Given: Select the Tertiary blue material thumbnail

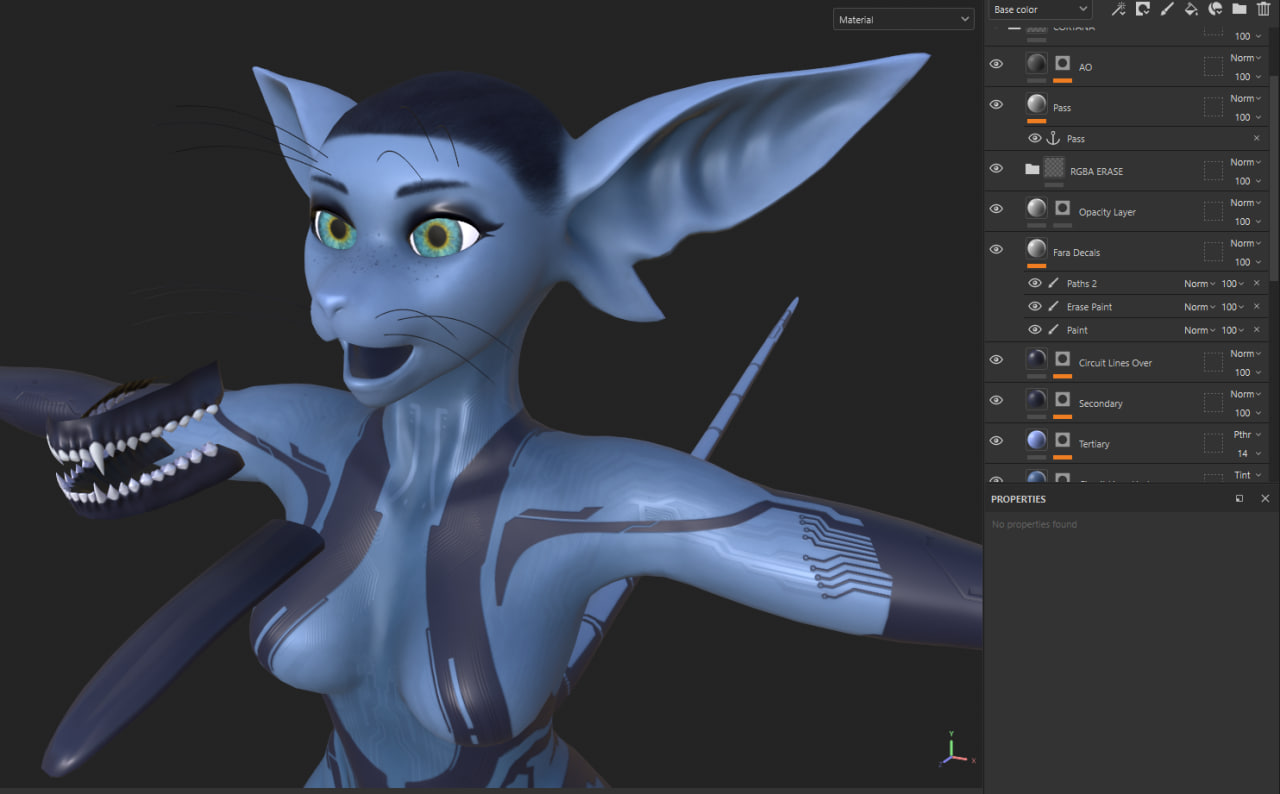Looking at the screenshot, I should click(x=1036, y=440).
